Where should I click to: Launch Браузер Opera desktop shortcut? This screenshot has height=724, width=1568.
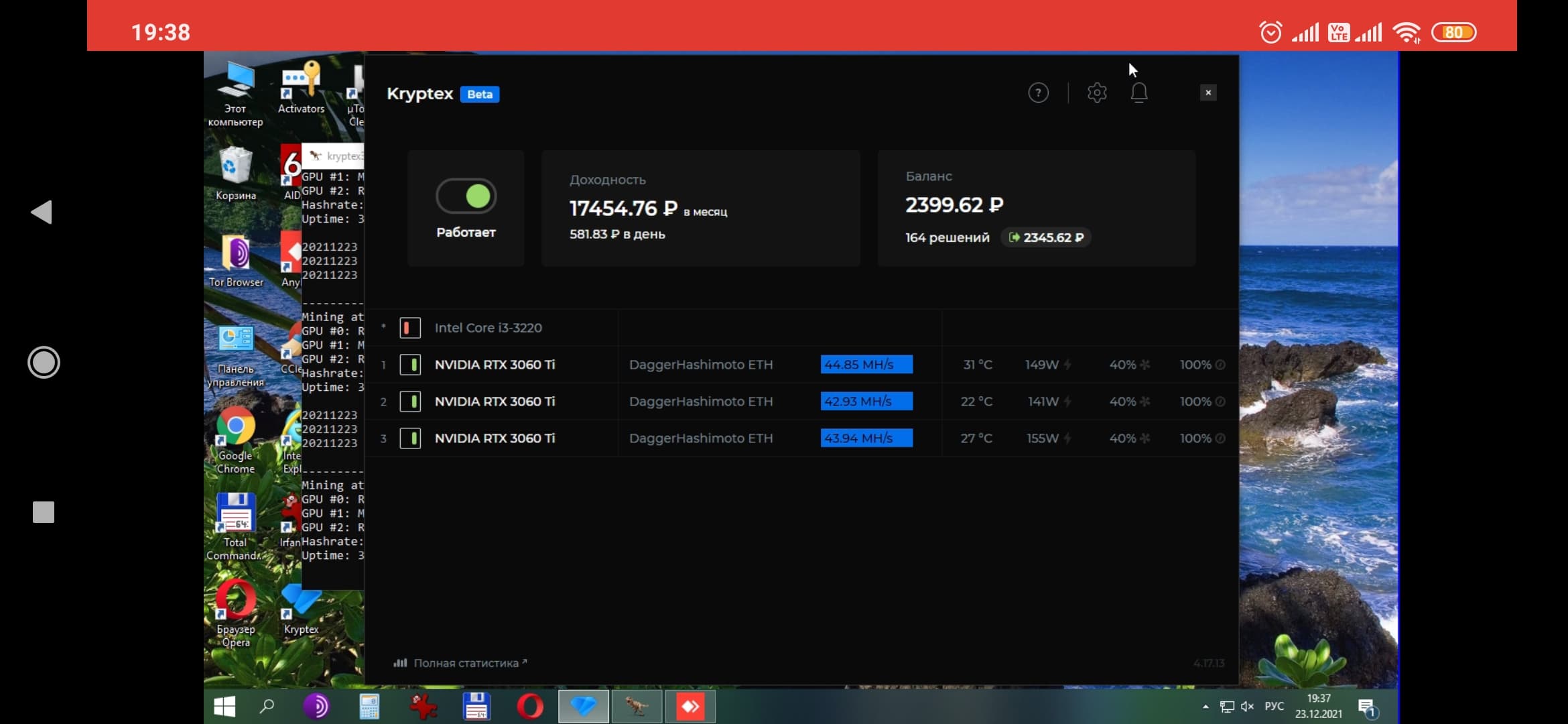click(236, 614)
